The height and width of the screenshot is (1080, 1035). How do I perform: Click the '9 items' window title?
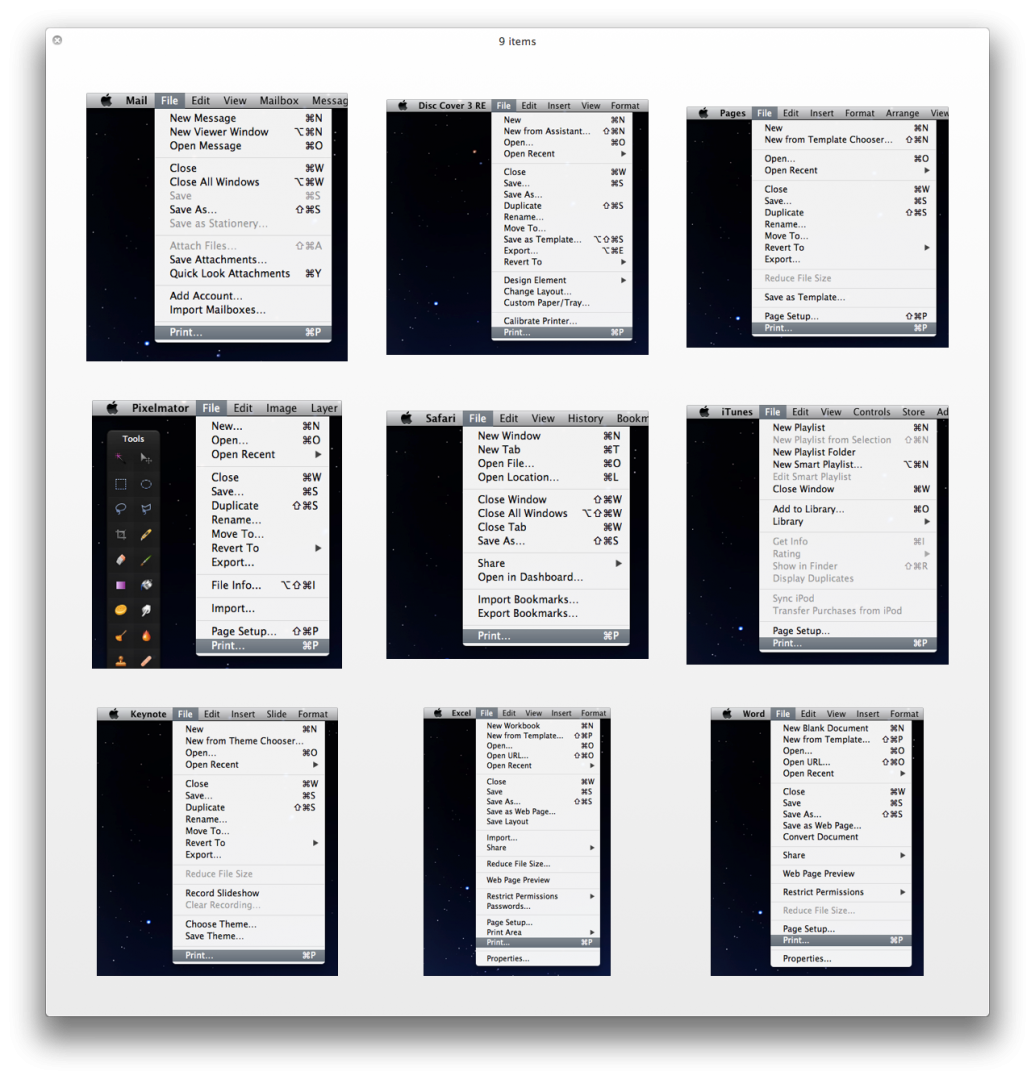517,41
